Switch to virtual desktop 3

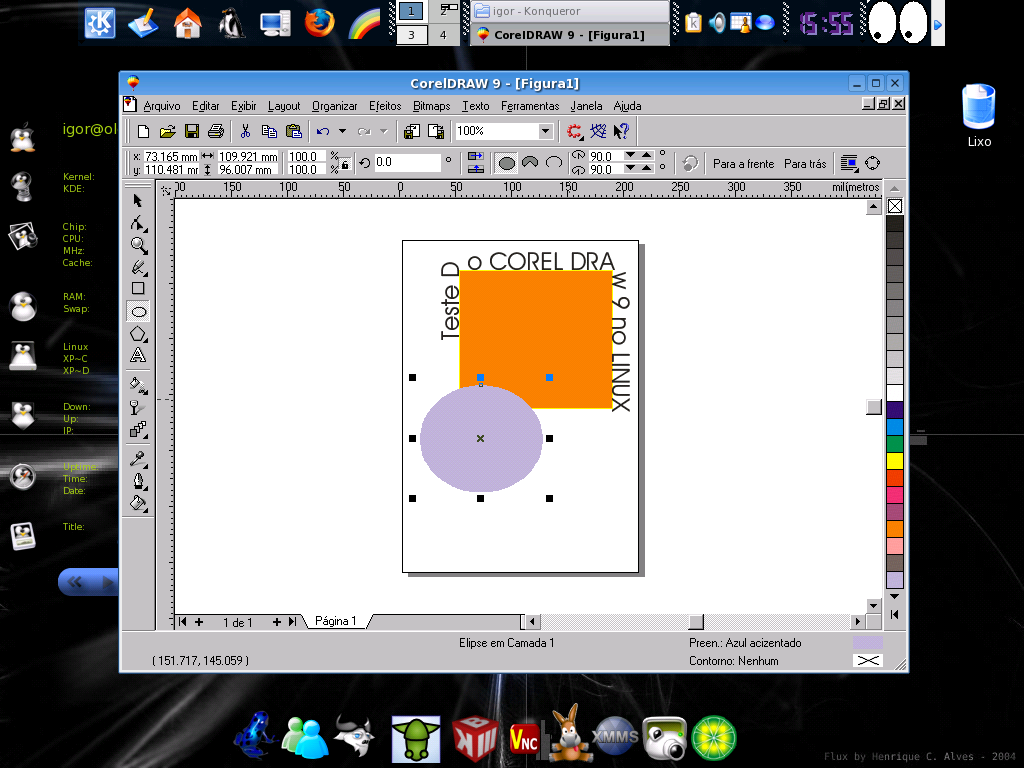(x=411, y=35)
